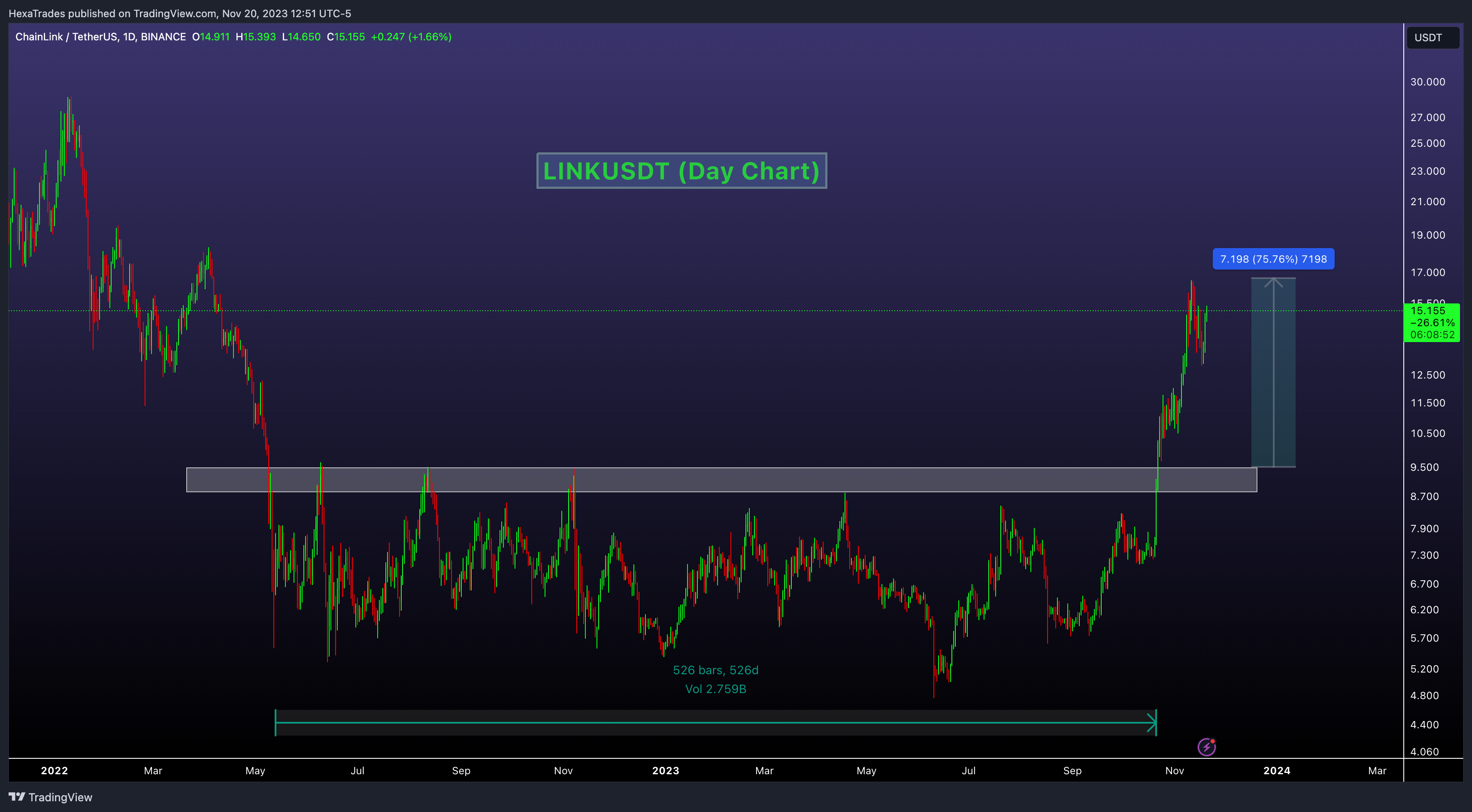Click the Nov label right of Sep 2023
The height and width of the screenshot is (812, 1472).
[x=1174, y=770]
